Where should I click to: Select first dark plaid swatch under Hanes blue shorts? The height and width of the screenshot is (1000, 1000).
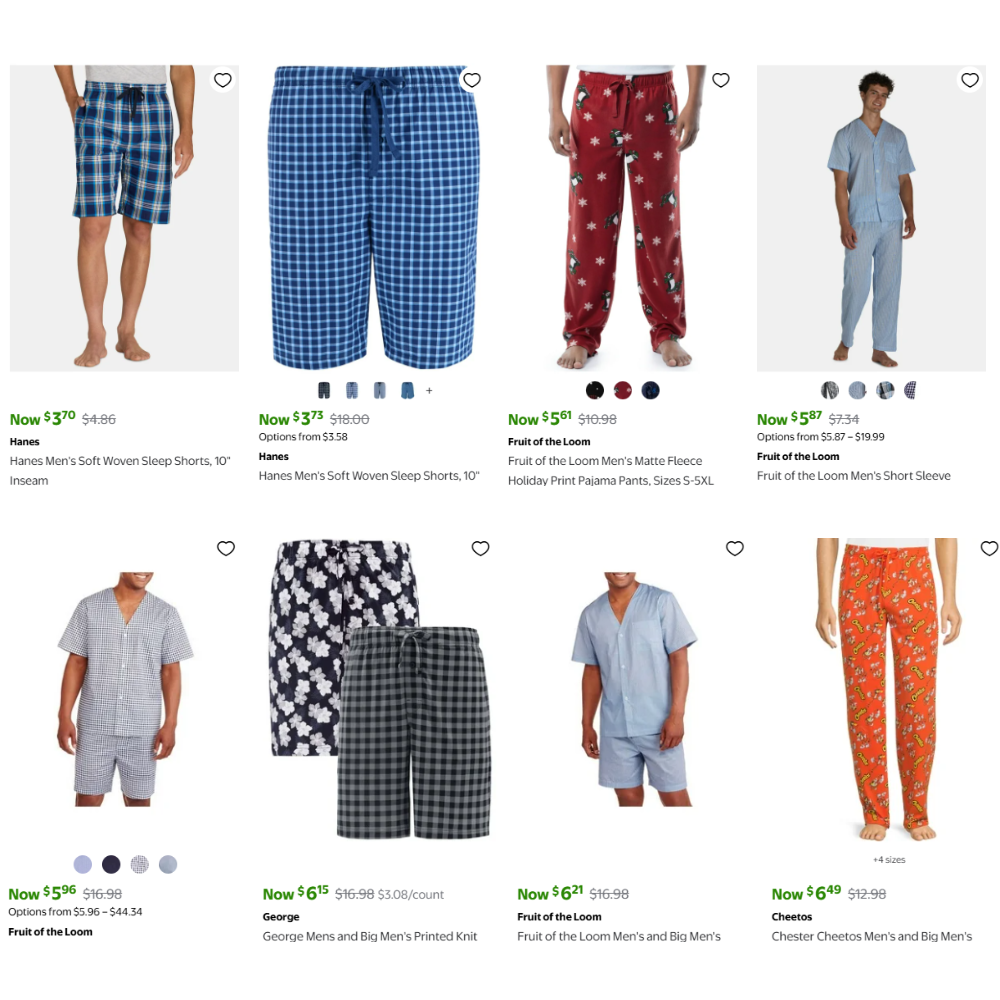324,390
